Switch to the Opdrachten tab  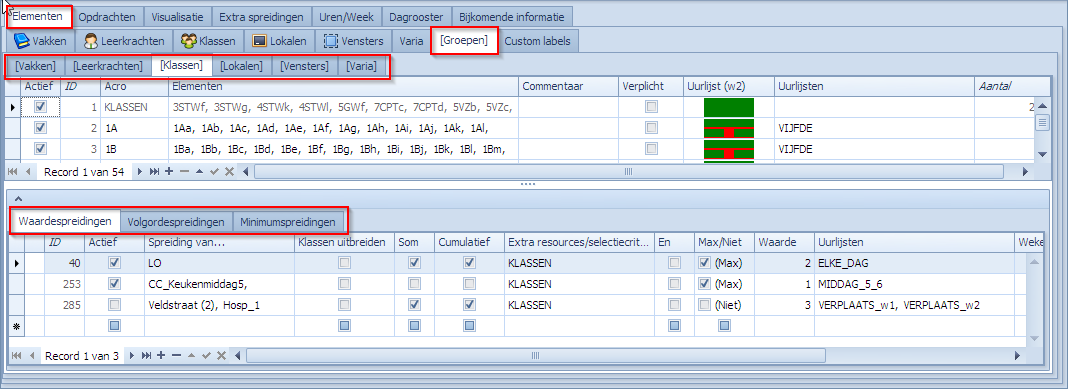108,16
